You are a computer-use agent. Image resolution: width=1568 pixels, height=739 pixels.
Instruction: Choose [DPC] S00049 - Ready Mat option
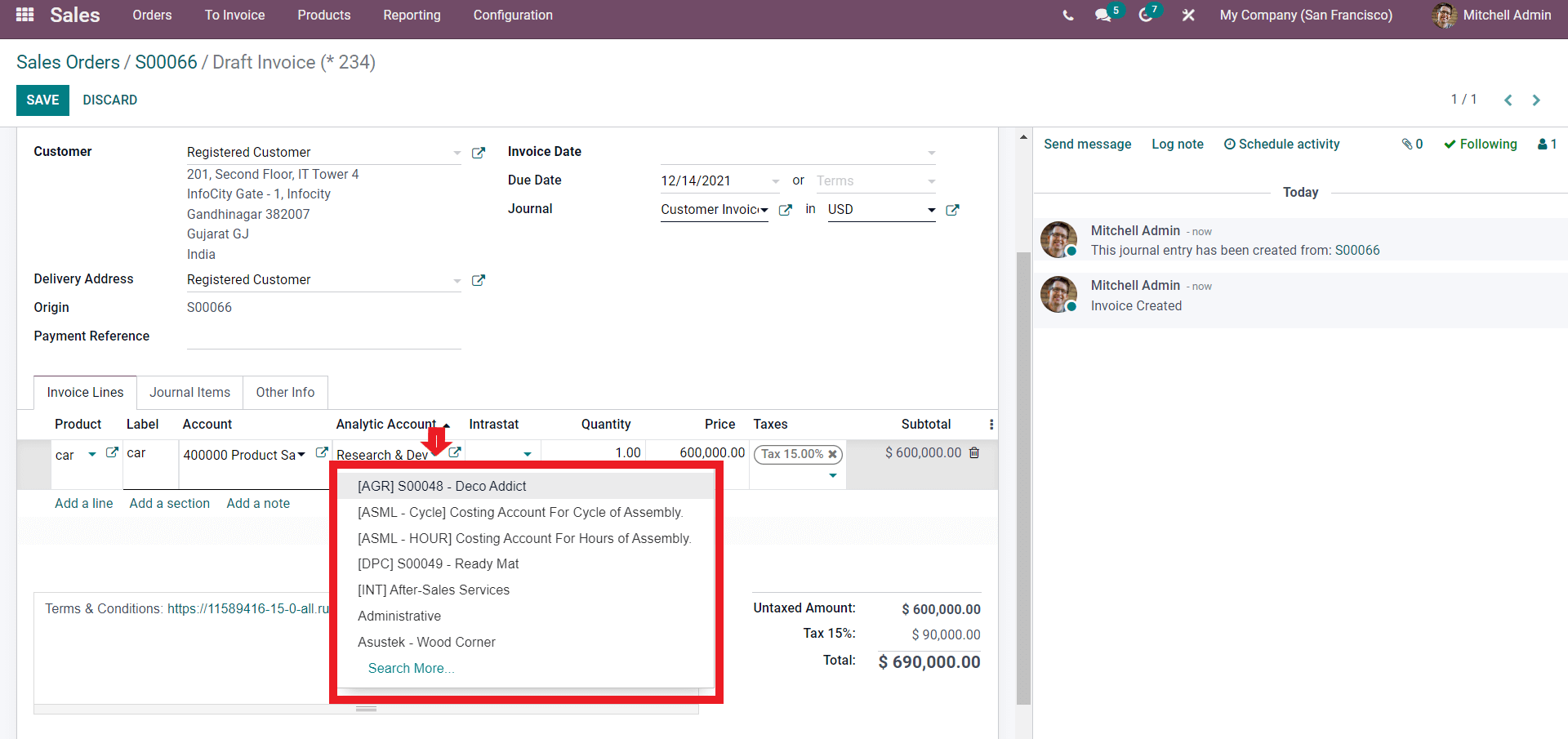[526, 564]
